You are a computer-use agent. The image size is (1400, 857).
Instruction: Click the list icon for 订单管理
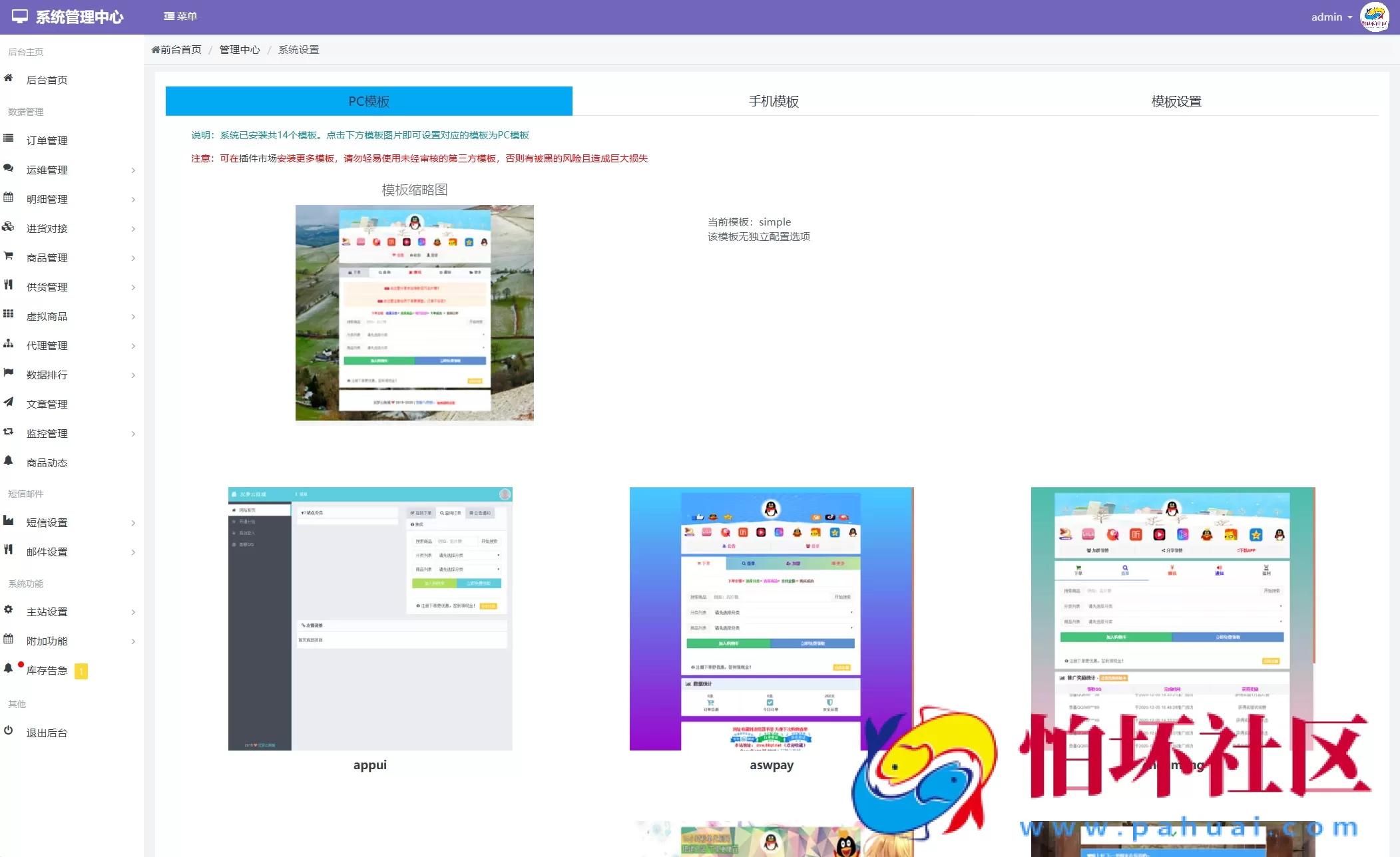(x=8, y=139)
